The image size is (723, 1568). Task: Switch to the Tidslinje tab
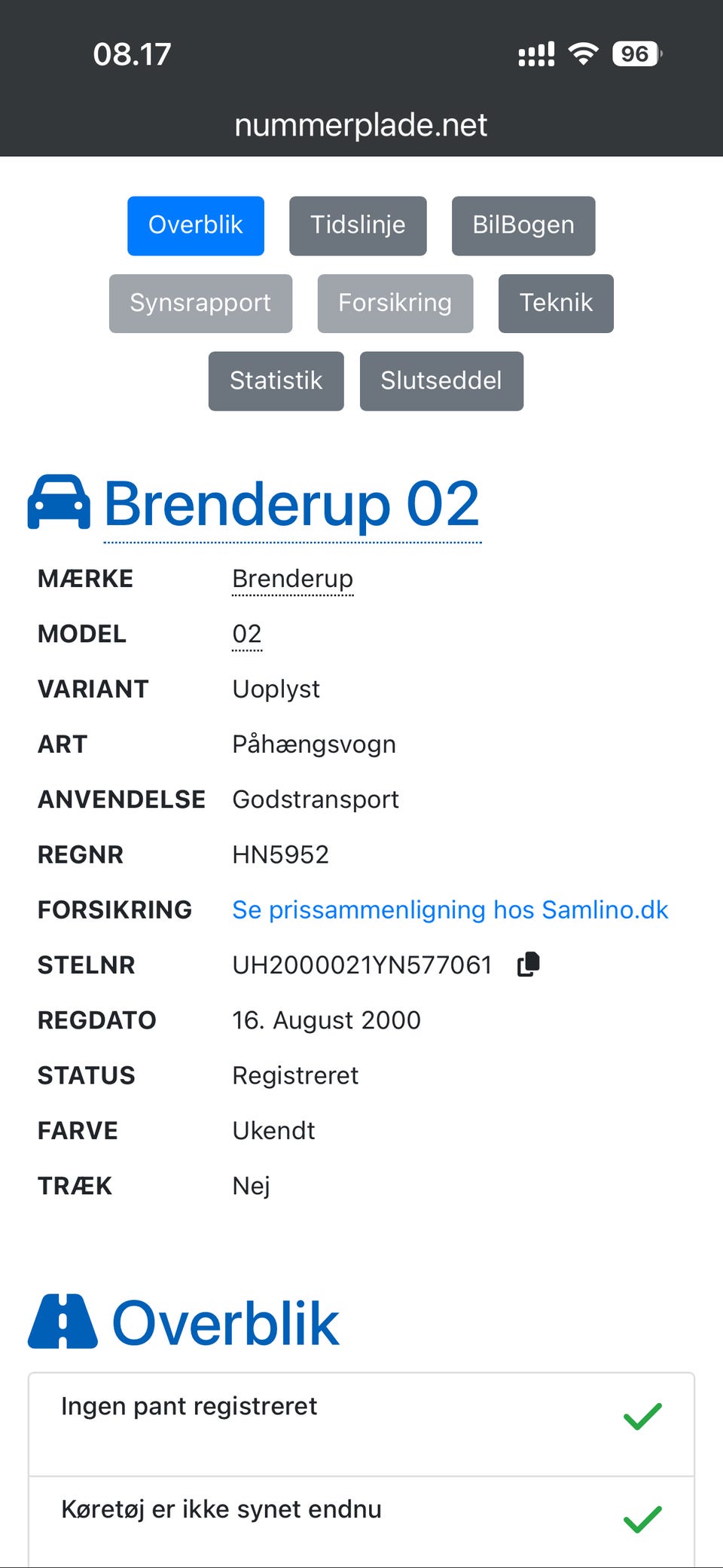pyautogui.click(x=358, y=225)
